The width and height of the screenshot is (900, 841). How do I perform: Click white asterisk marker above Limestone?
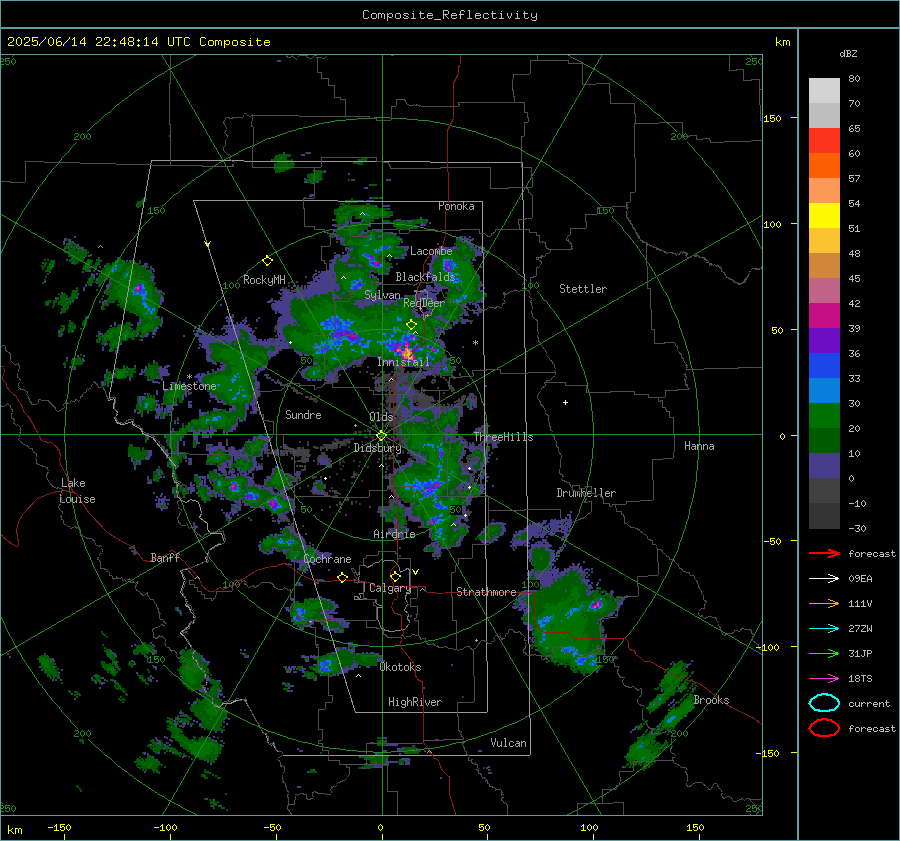click(189, 377)
